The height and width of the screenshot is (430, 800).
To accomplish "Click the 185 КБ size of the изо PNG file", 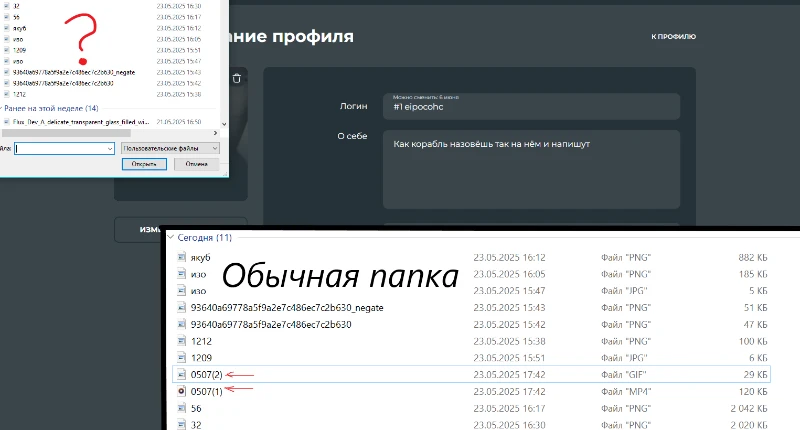I will click(x=753, y=274).
